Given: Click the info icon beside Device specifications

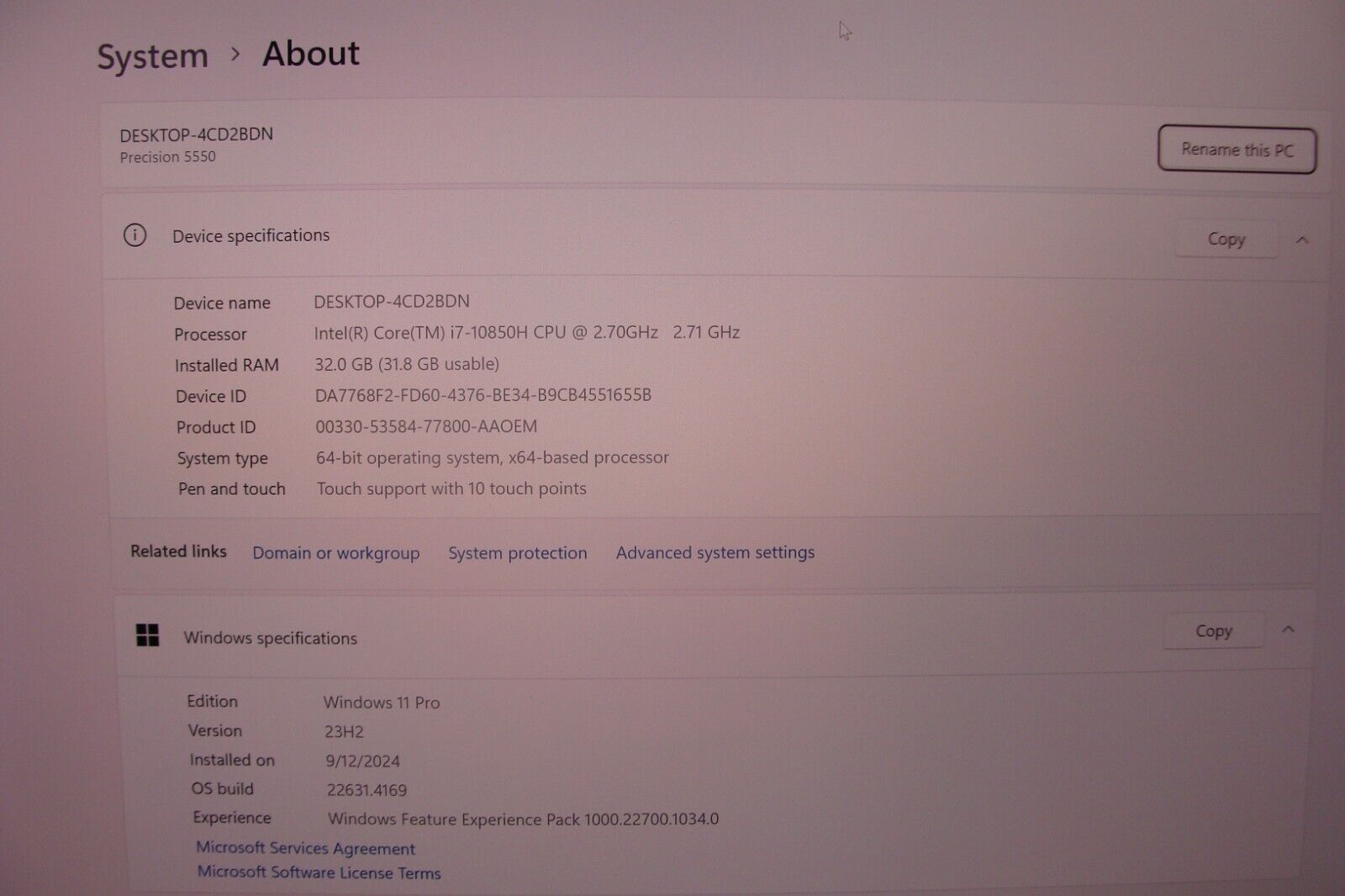Looking at the screenshot, I should [134, 235].
